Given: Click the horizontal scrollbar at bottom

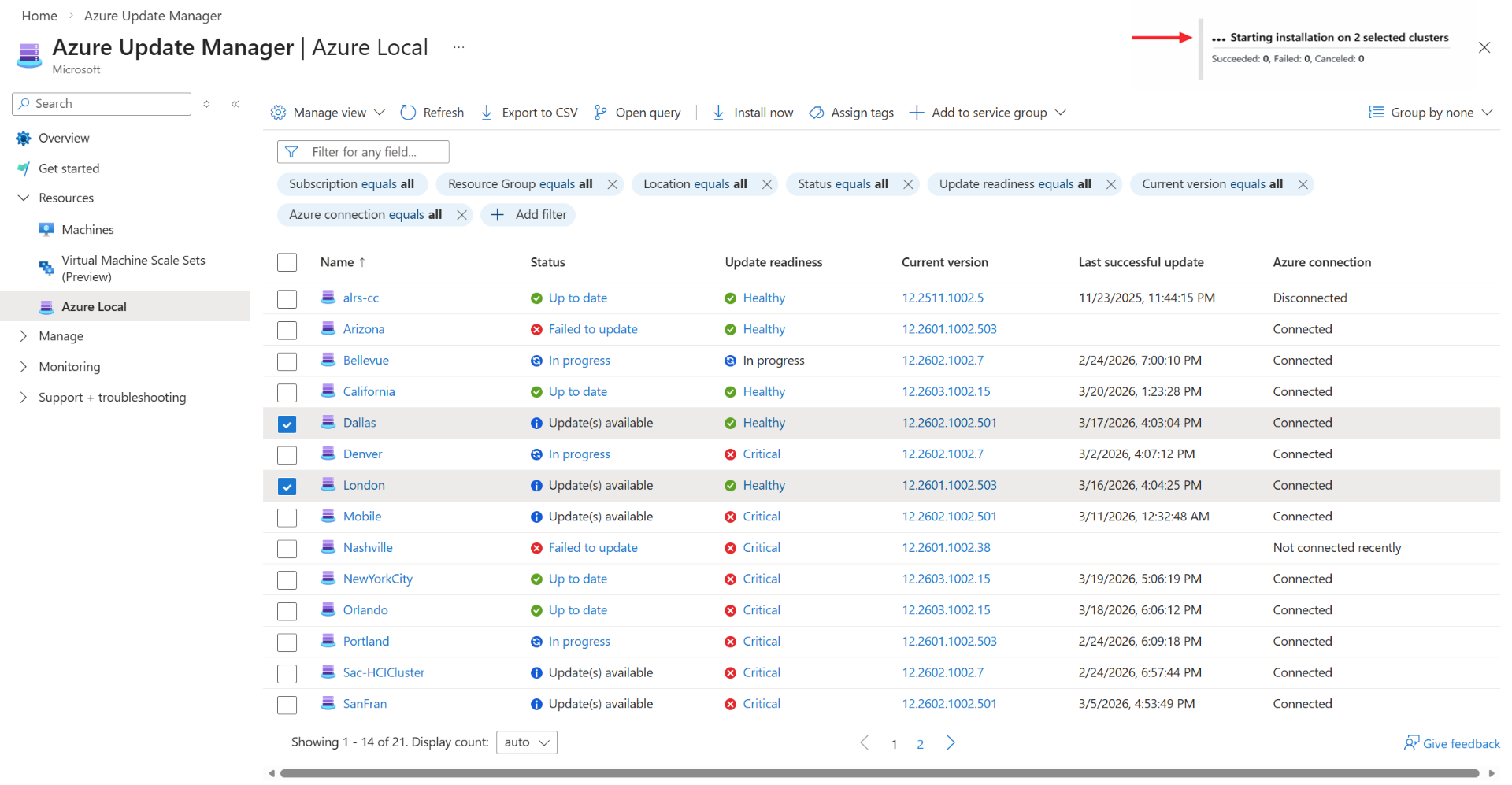Looking at the screenshot, I should pos(879,773).
